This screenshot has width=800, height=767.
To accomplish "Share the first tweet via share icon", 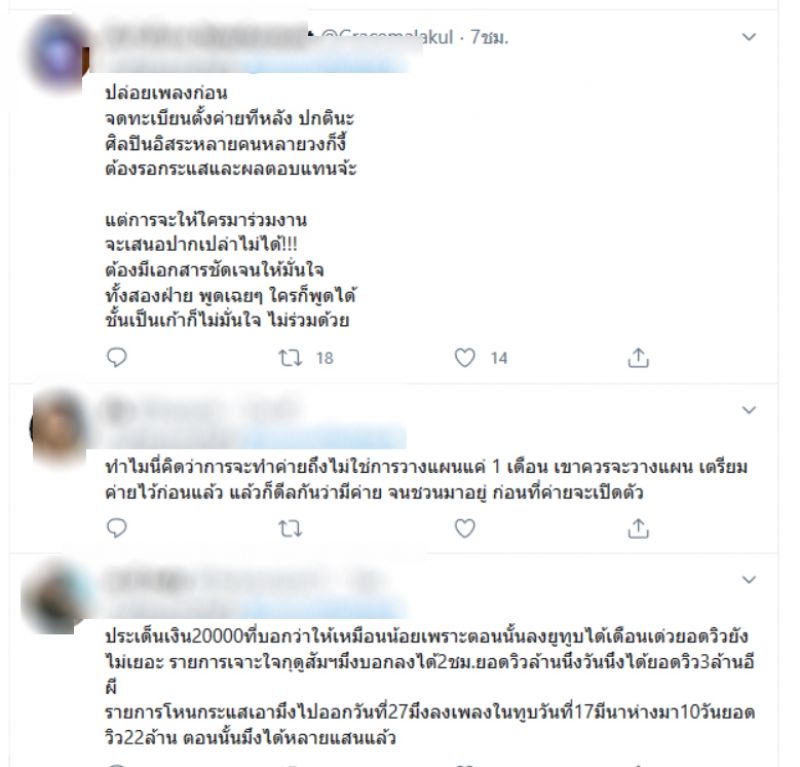I will [638, 358].
